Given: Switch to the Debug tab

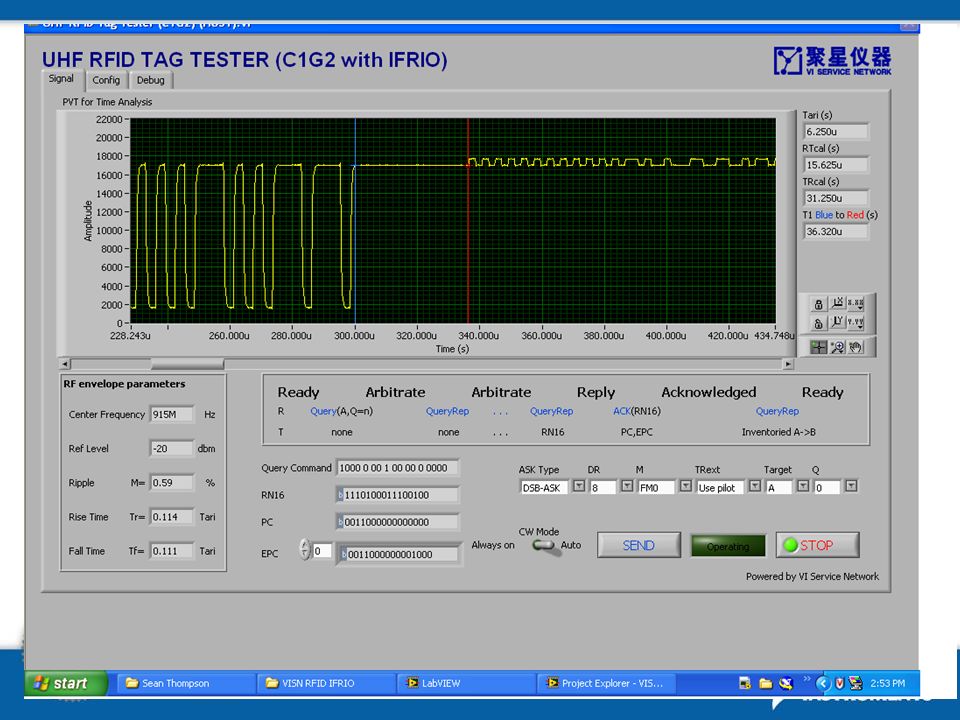Looking at the screenshot, I should (x=151, y=80).
